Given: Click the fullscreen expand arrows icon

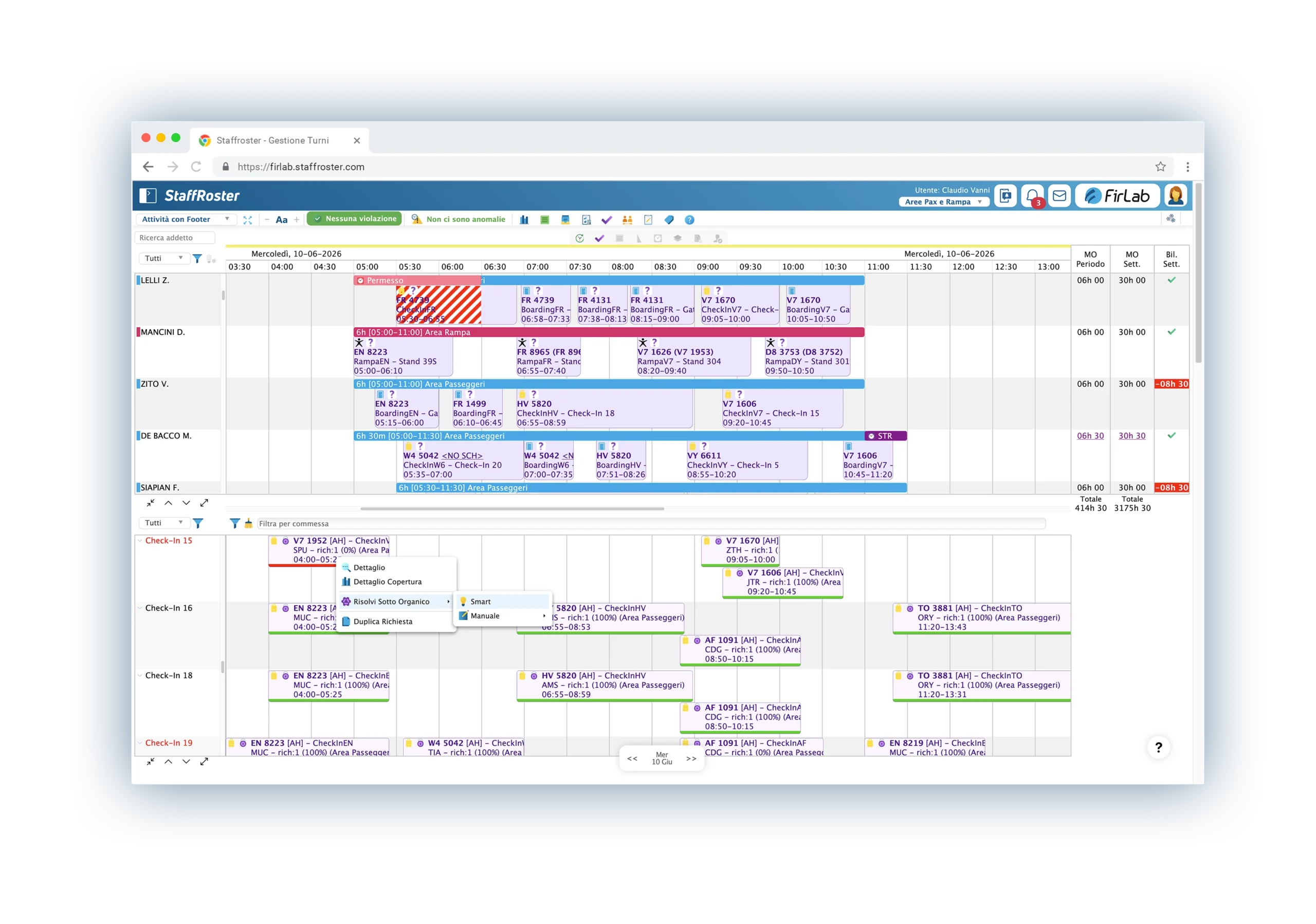Looking at the screenshot, I should (x=248, y=220).
